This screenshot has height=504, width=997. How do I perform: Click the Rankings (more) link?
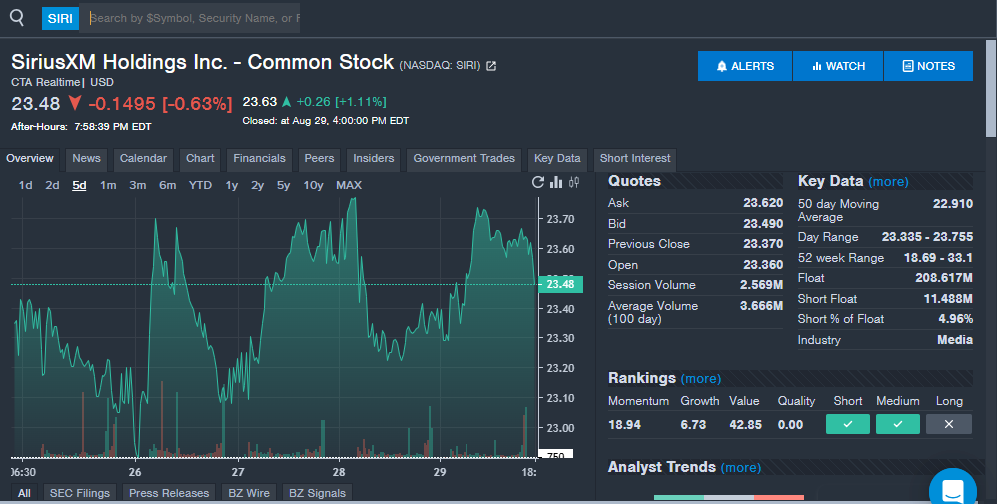click(701, 379)
